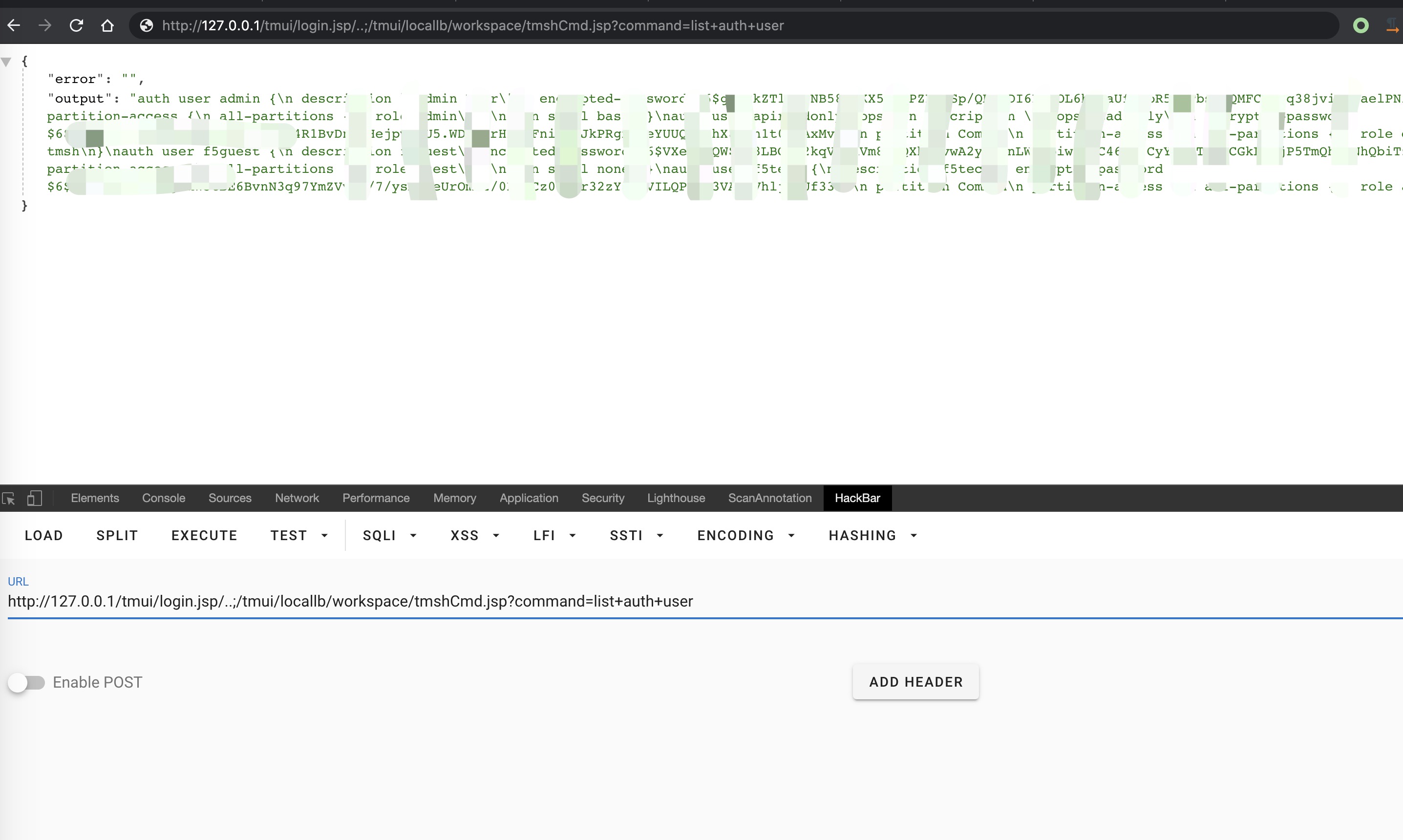Open the Lighthouse tab
The height and width of the screenshot is (840, 1403).
(x=676, y=498)
